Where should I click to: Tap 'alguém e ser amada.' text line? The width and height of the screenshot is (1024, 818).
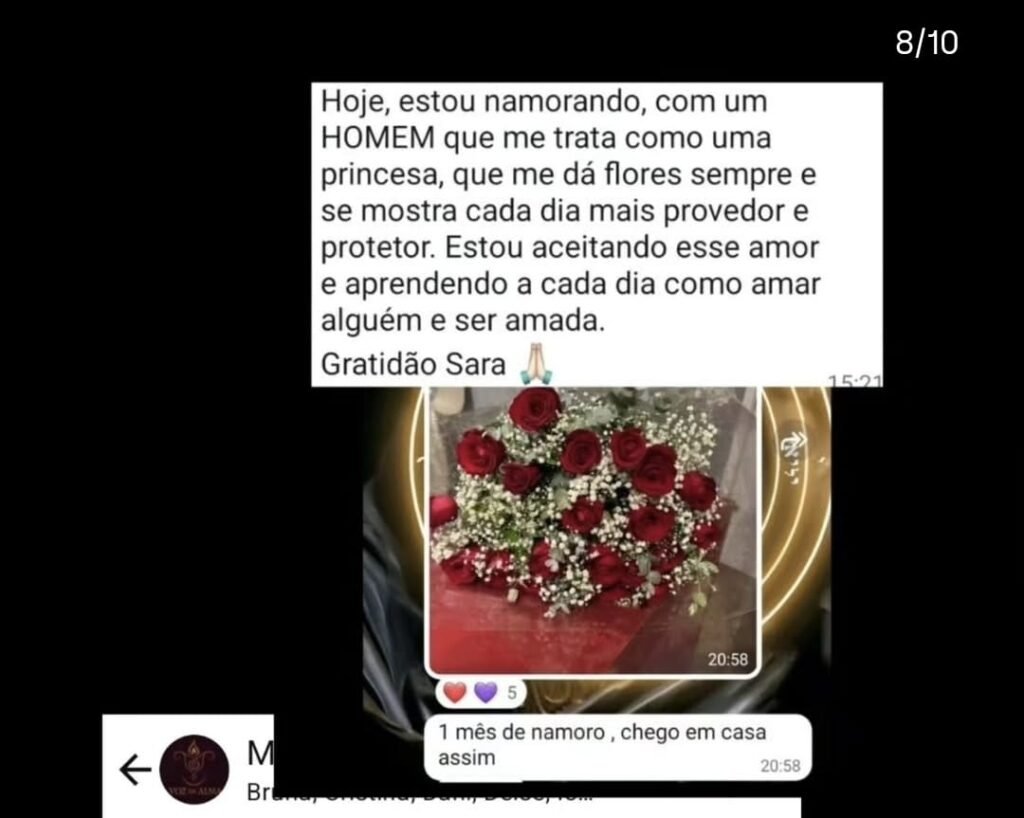[x=463, y=321]
